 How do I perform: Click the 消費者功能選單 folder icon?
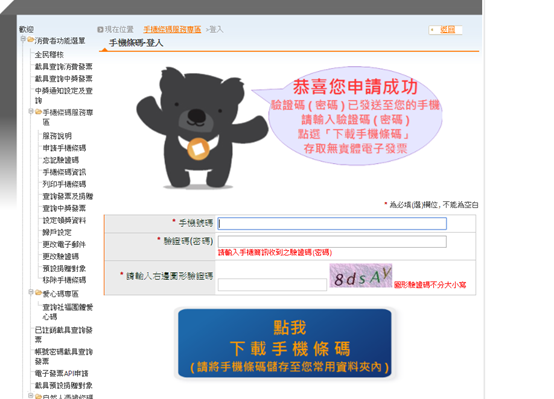30,40
